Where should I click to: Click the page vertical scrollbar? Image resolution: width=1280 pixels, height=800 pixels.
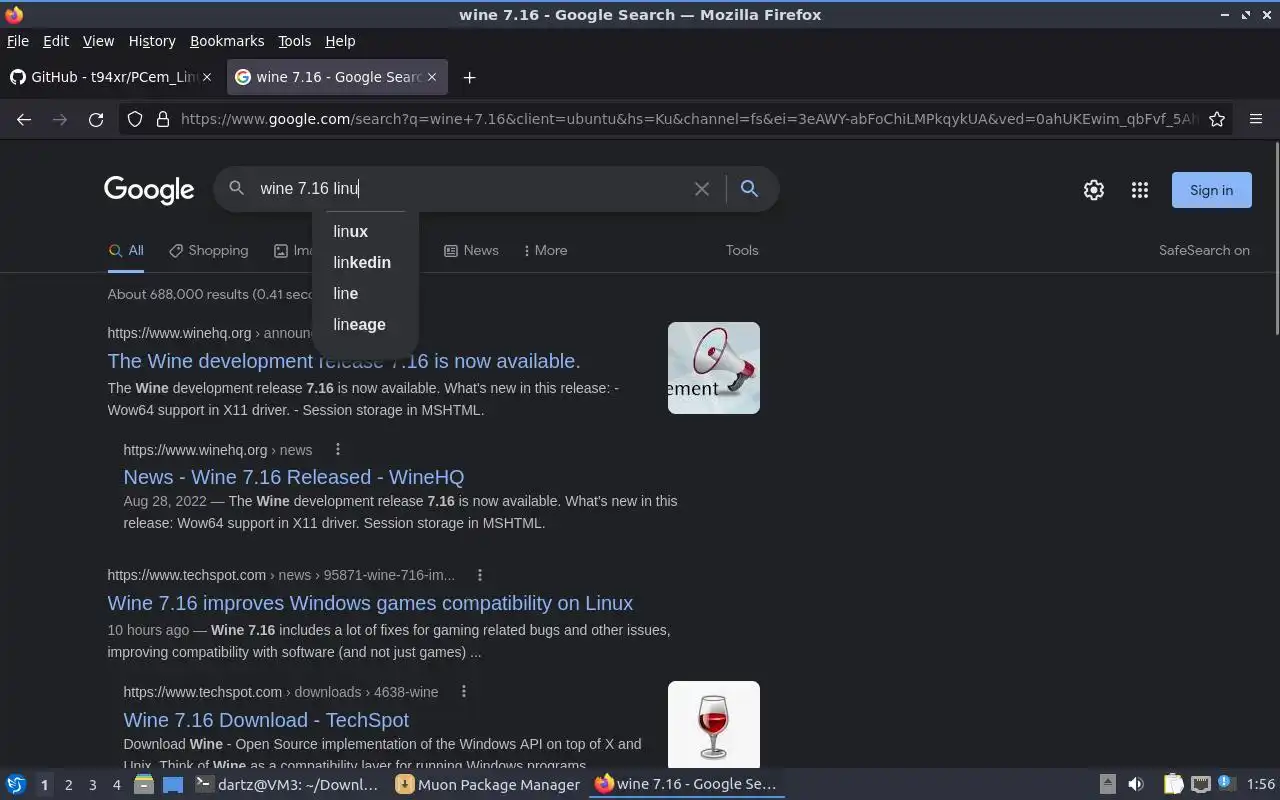(x=1276, y=240)
